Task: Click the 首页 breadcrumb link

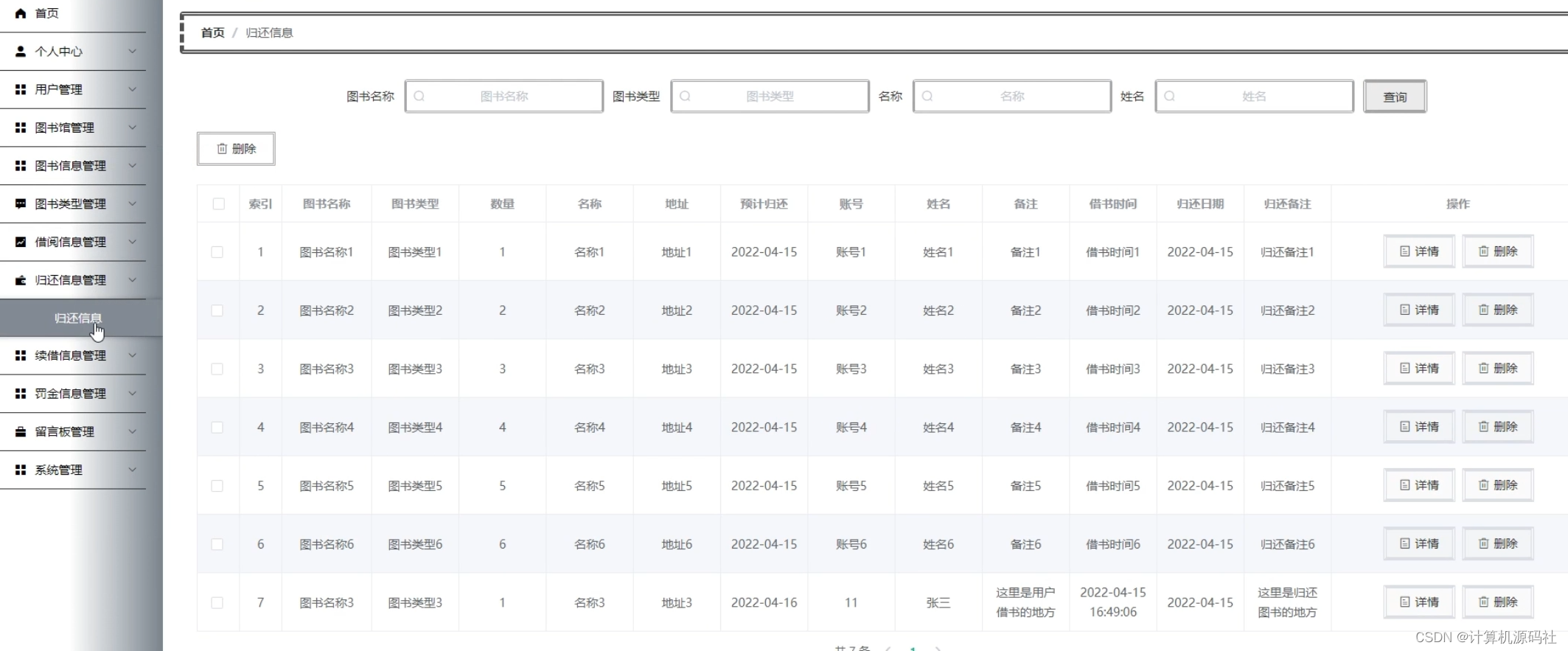Action: pos(212,32)
